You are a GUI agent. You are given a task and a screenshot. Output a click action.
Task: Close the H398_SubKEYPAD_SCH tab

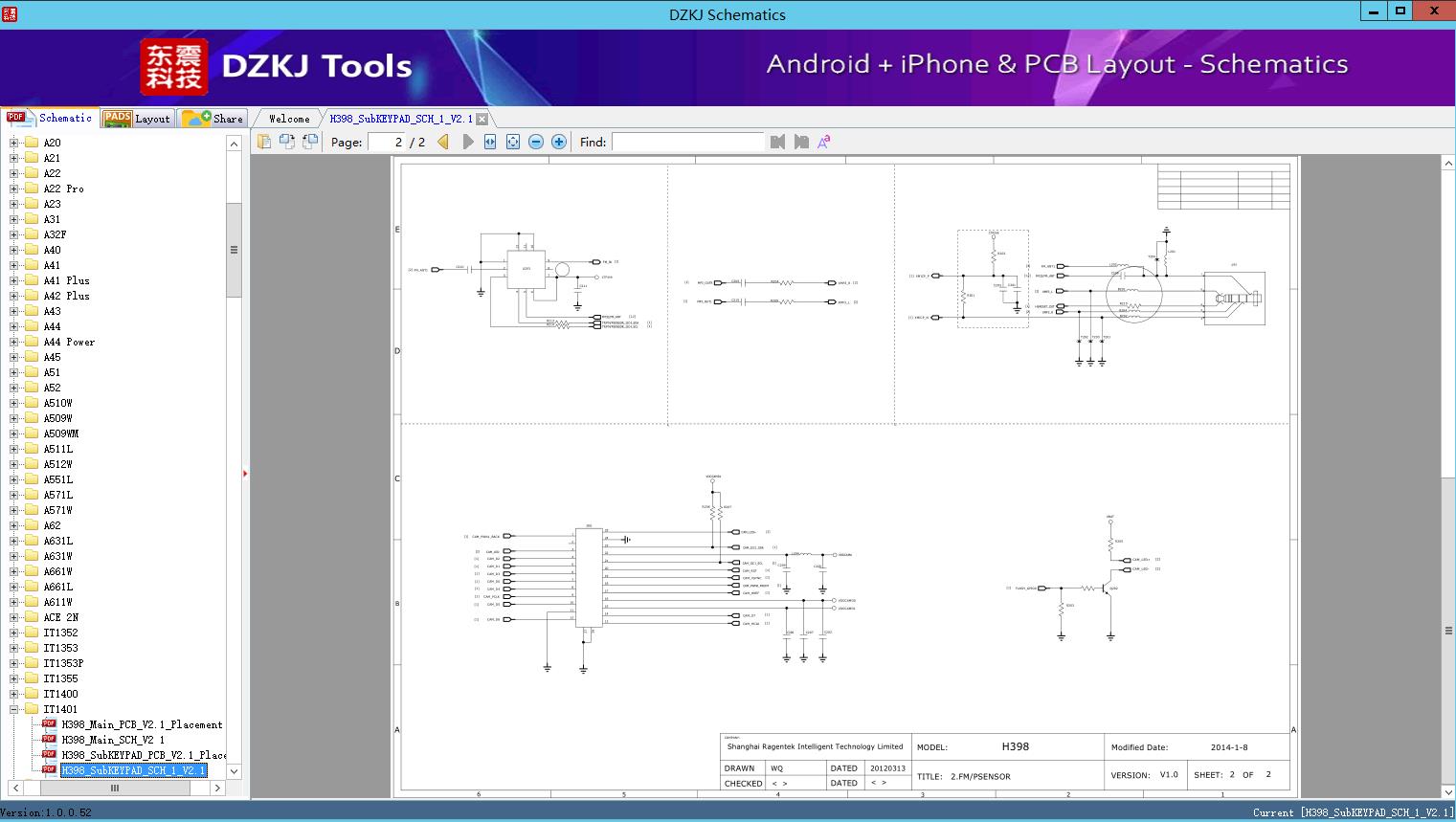tap(482, 119)
